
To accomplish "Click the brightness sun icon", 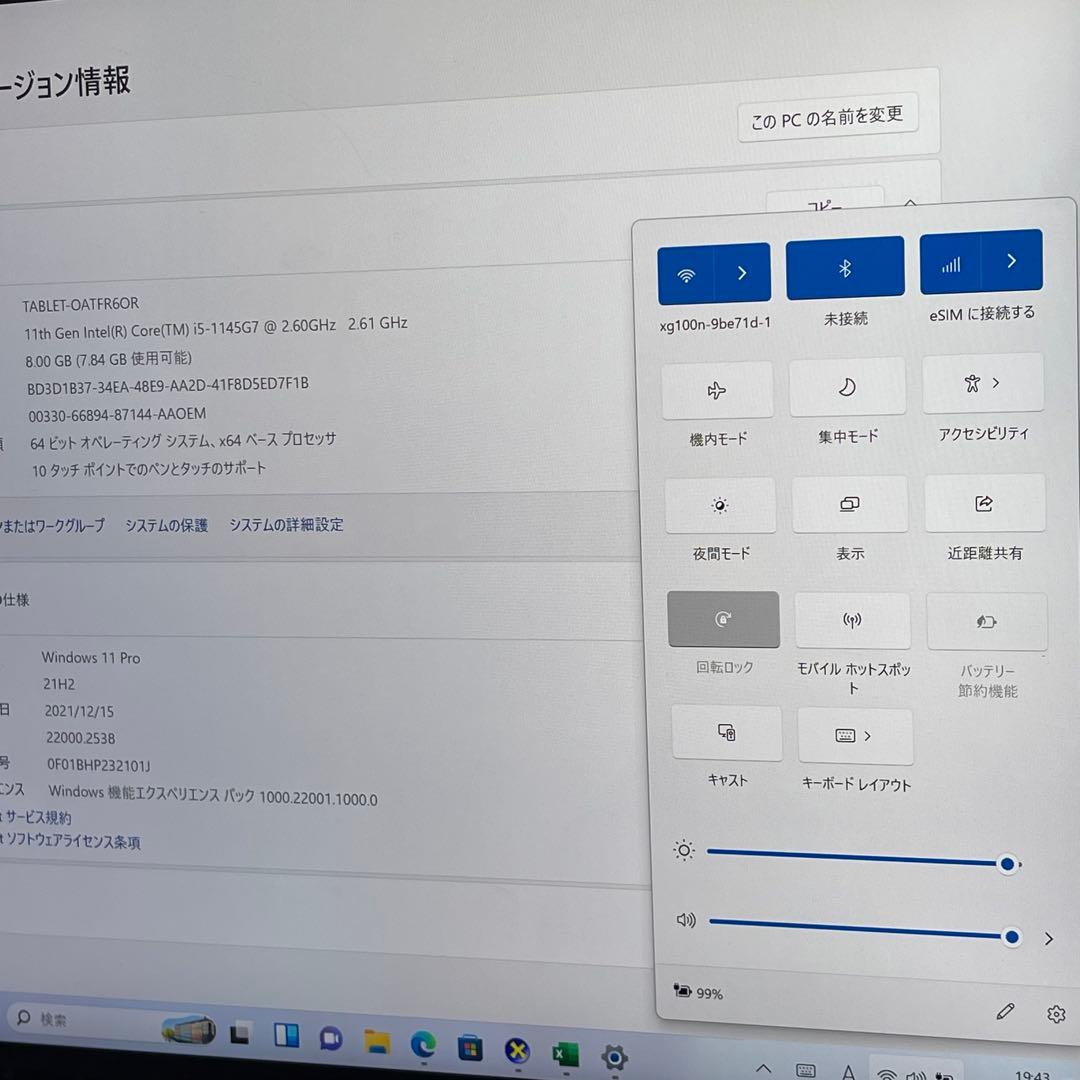I will coord(684,851).
